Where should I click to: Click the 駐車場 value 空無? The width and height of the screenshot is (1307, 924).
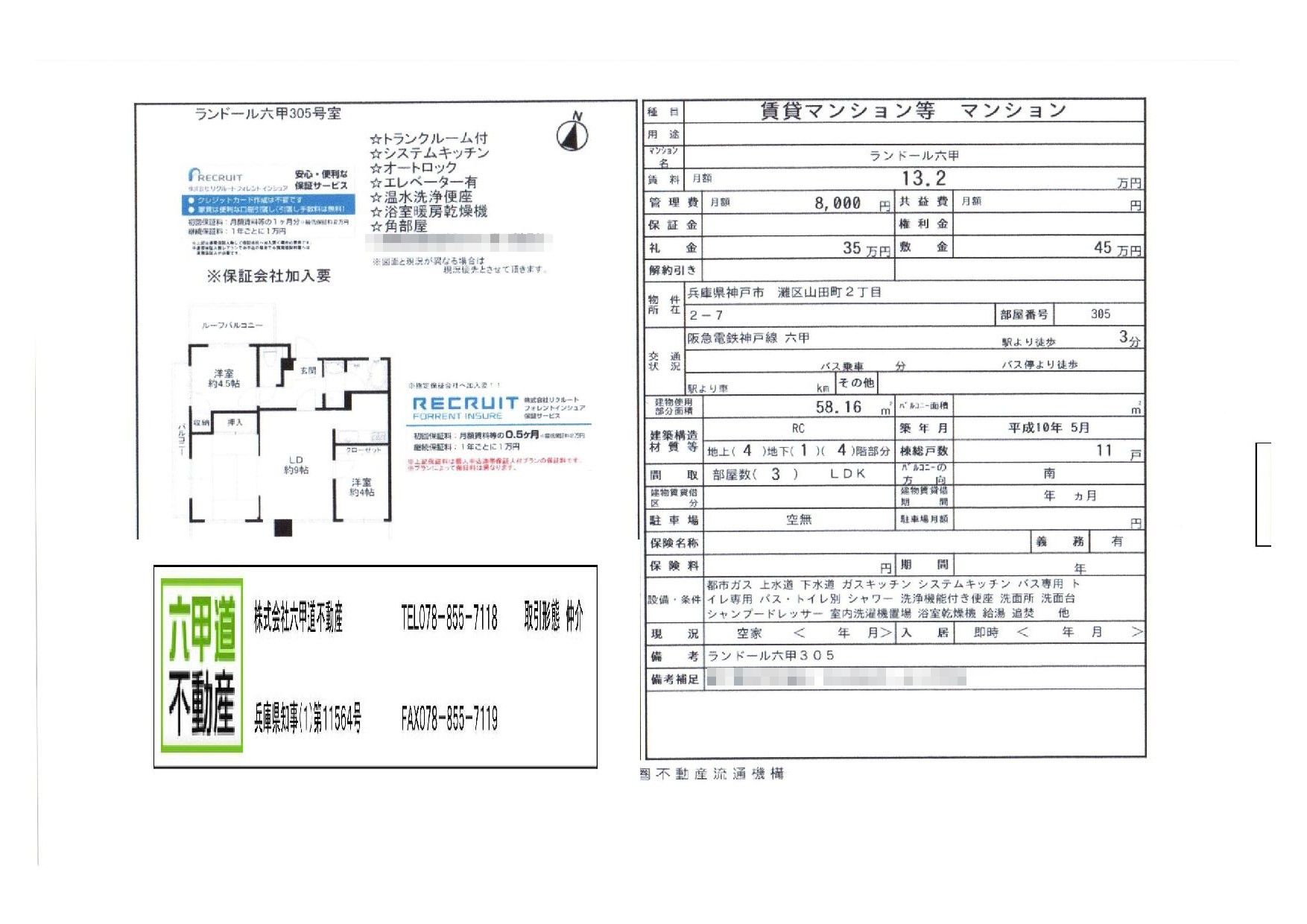798,519
